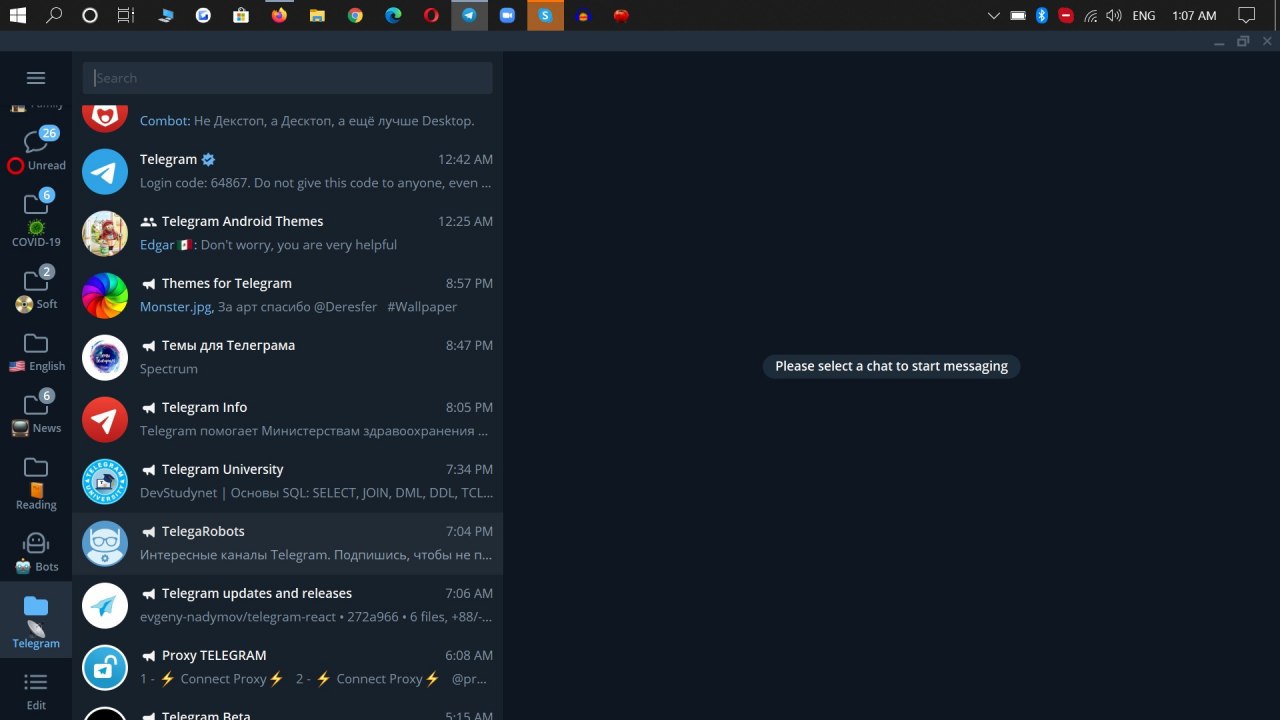Expand hidden system tray icons
Image resolution: width=1280 pixels, height=720 pixels.
click(x=993, y=15)
